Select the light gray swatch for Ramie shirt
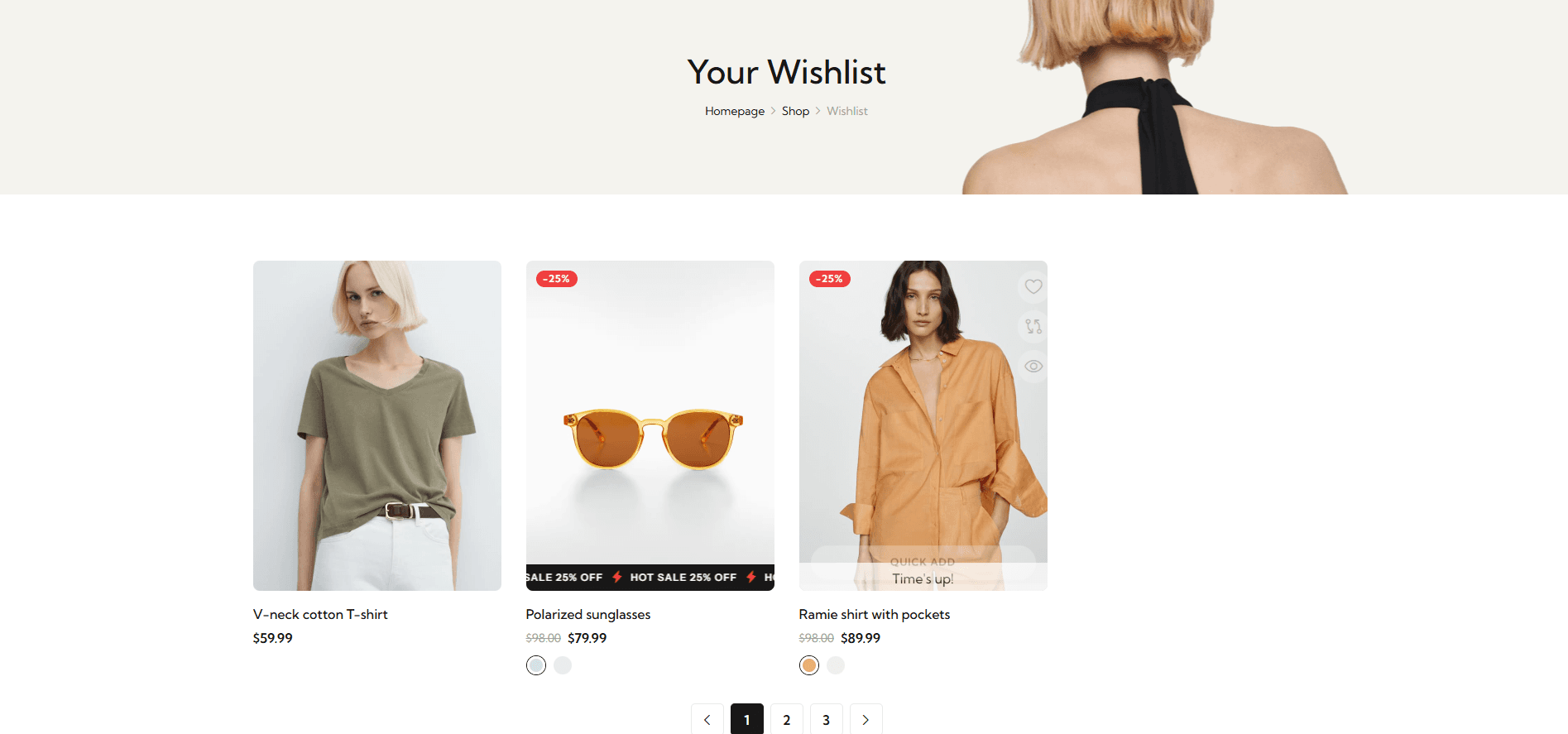The height and width of the screenshot is (734, 1568). click(836, 665)
